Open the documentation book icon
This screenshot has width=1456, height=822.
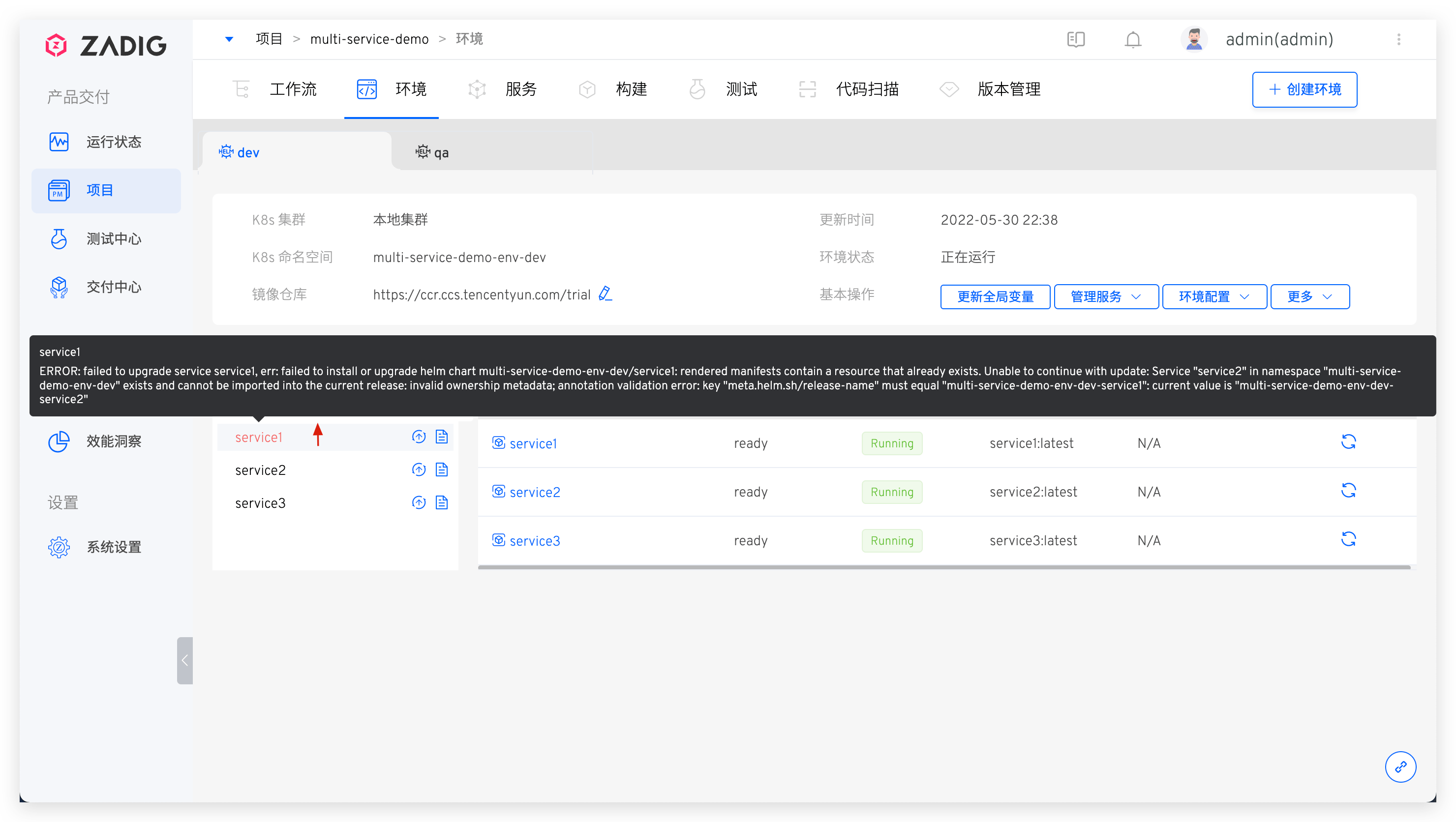[1076, 39]
